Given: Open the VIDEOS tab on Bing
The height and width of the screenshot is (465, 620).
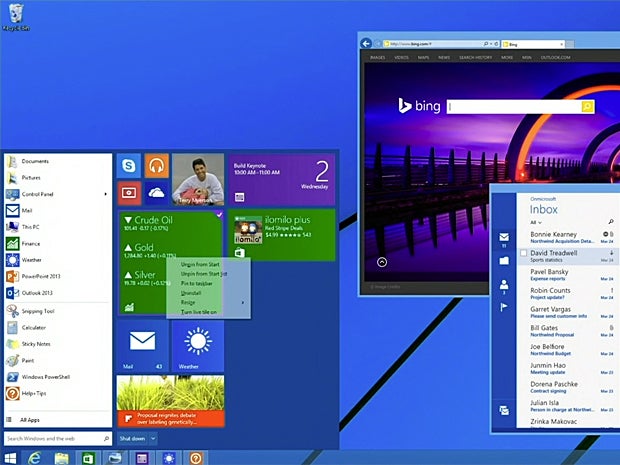Looking at the screenshot, I should click(401, 57).
